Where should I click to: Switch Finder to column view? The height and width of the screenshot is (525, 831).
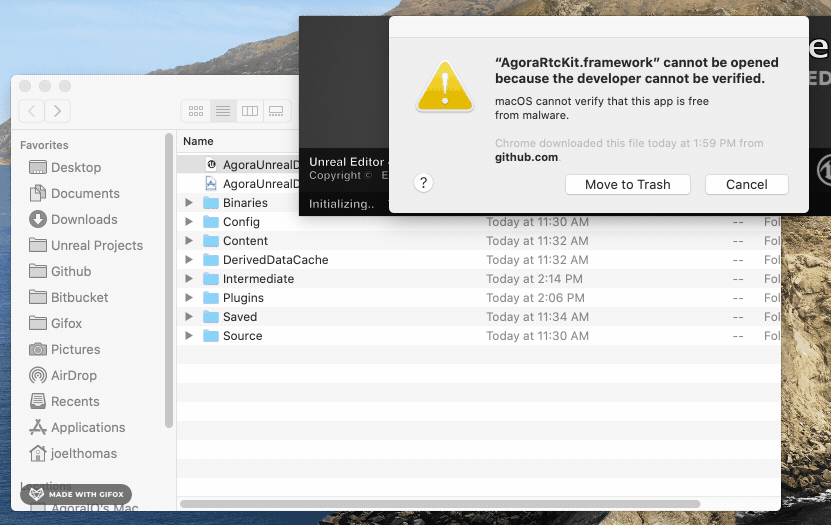[x=250, y=111]
